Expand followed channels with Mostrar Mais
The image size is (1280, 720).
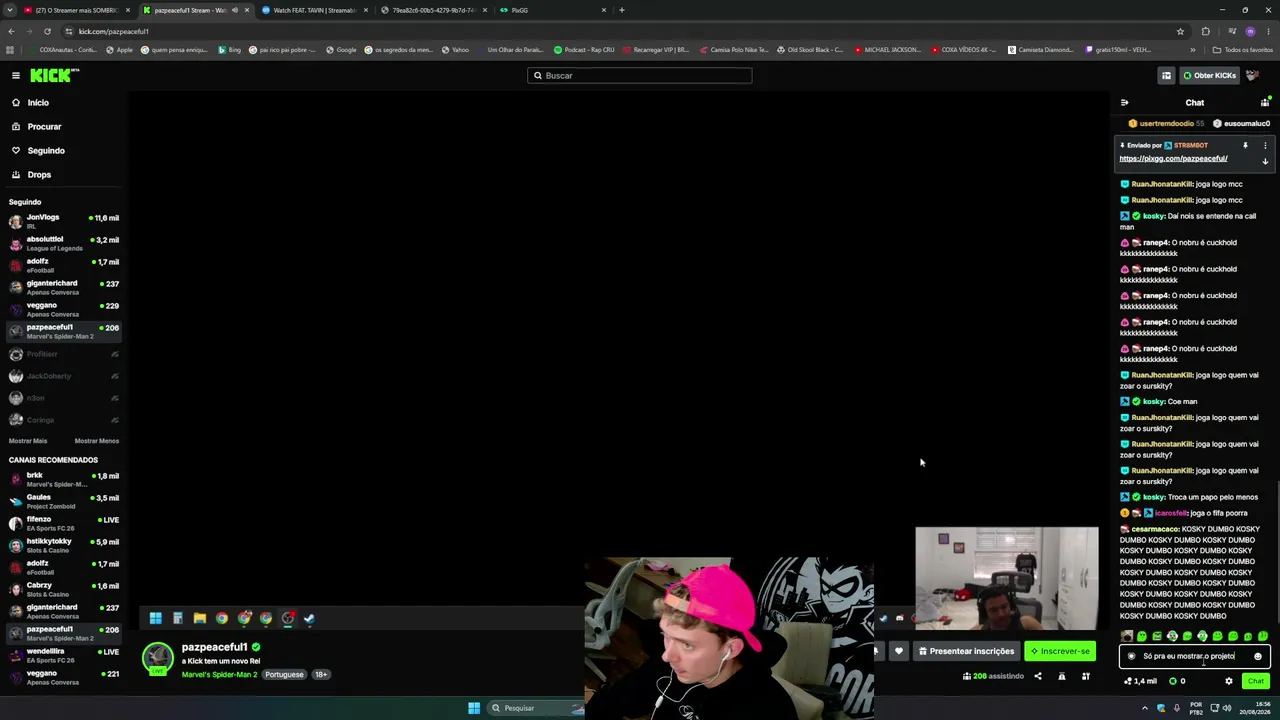click(28, 441)
